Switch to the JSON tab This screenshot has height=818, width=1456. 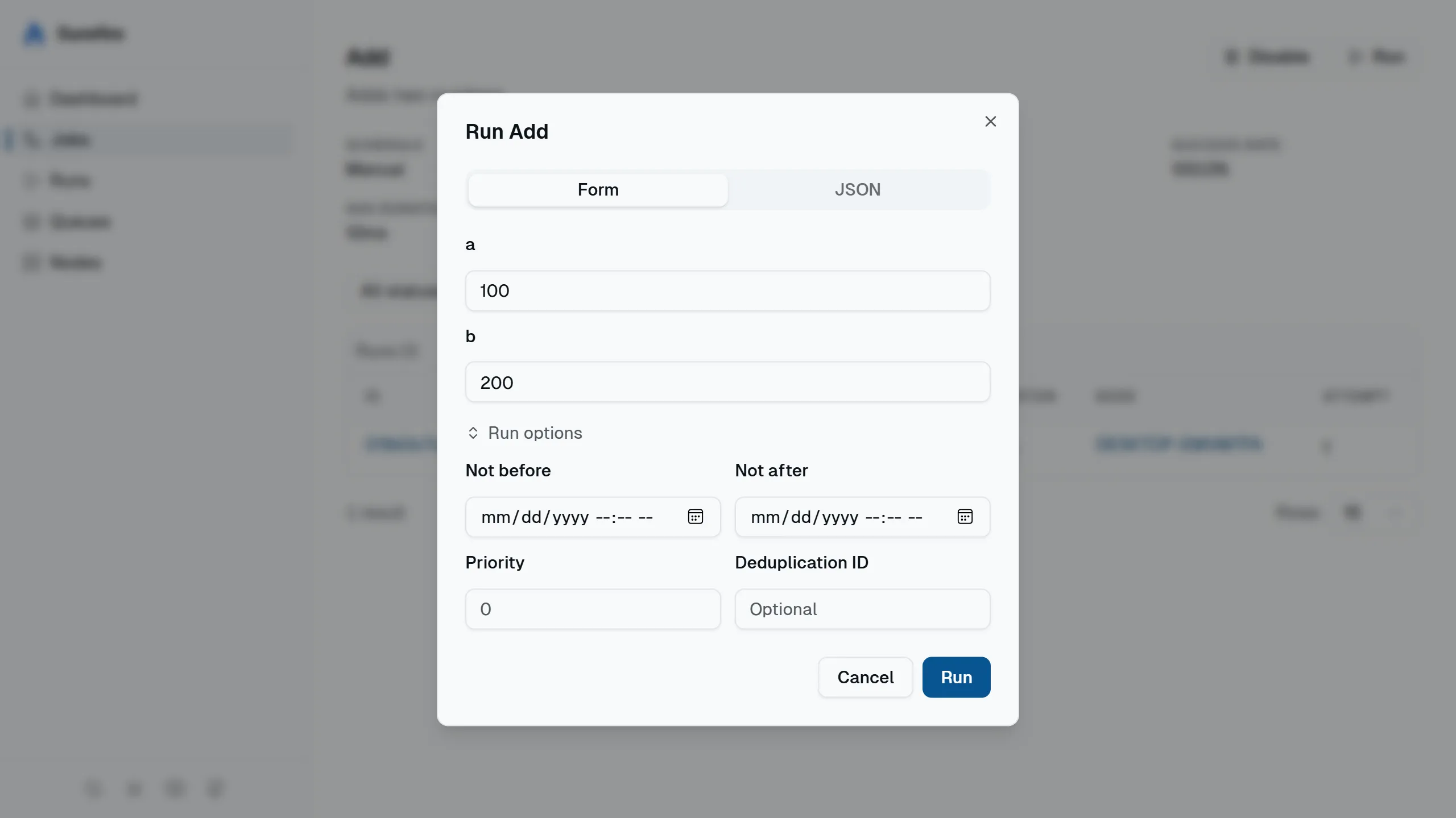(857, 189)
